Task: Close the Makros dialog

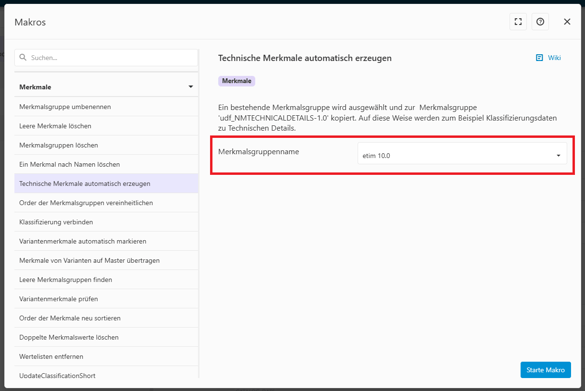Action: [x=567, y=22]
